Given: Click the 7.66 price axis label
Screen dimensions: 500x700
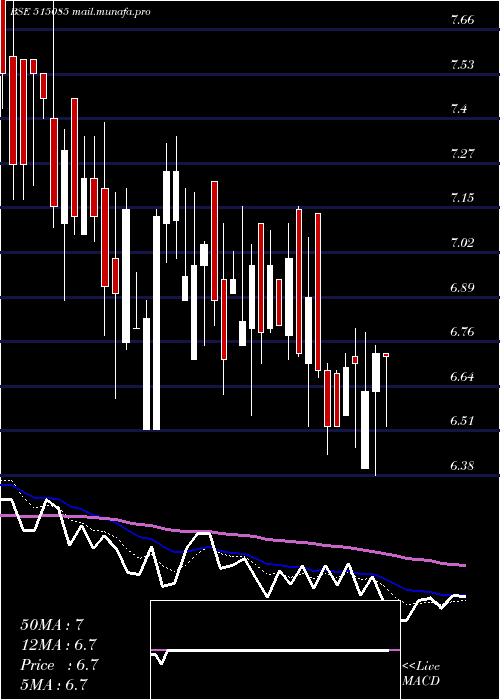Looking at the screenshot, I should coord(463,20).
